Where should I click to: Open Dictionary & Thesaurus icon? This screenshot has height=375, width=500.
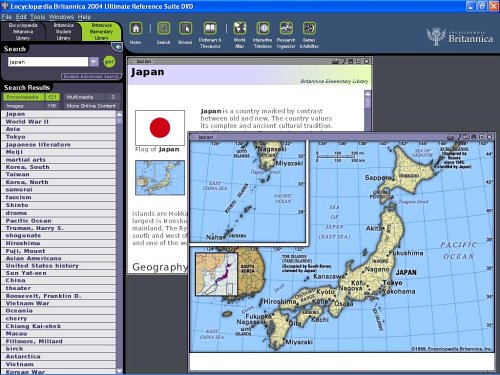click(x=210, y=29)
